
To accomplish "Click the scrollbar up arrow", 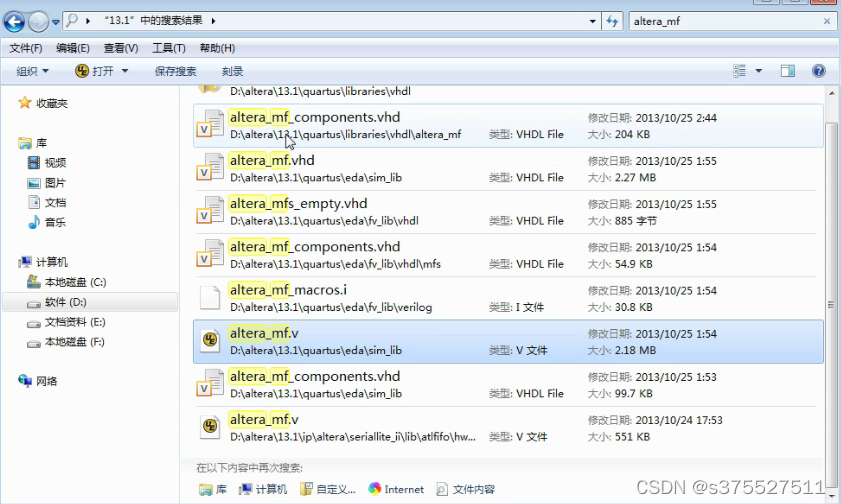I will tap(831, 93).
